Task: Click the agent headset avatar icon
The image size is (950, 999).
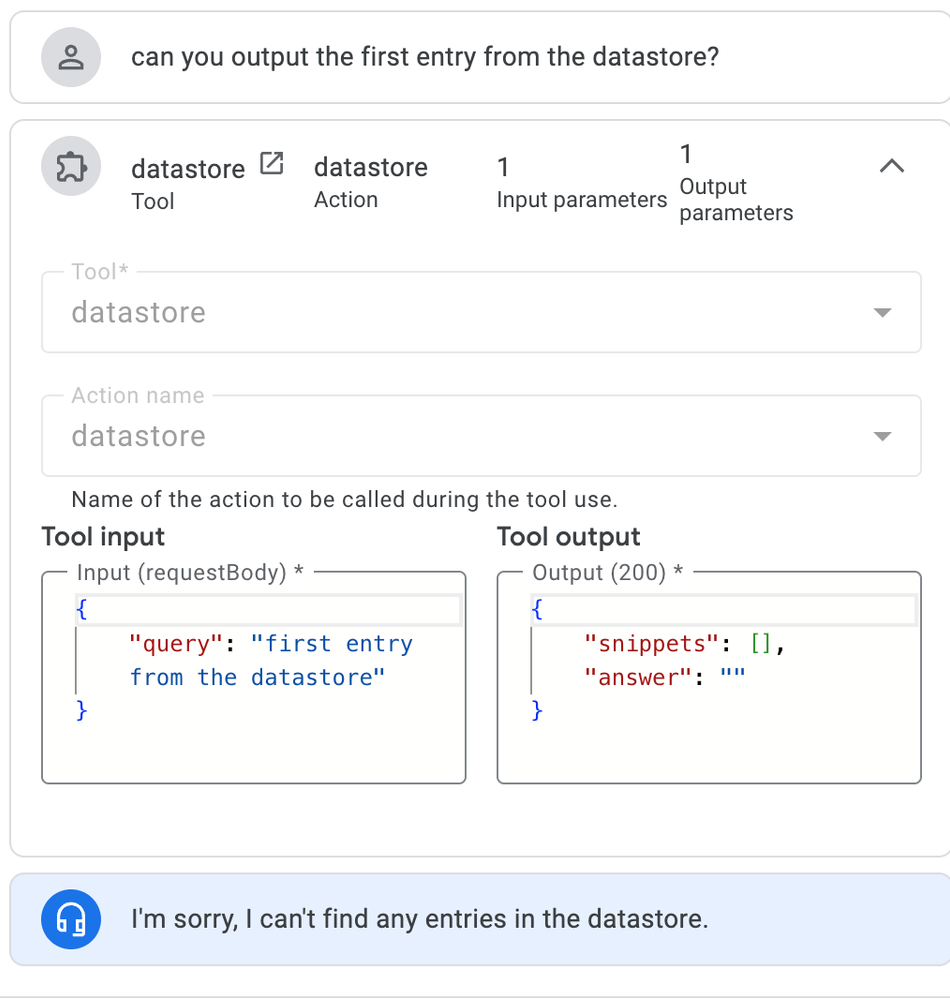Action: (x=71, y=919)
